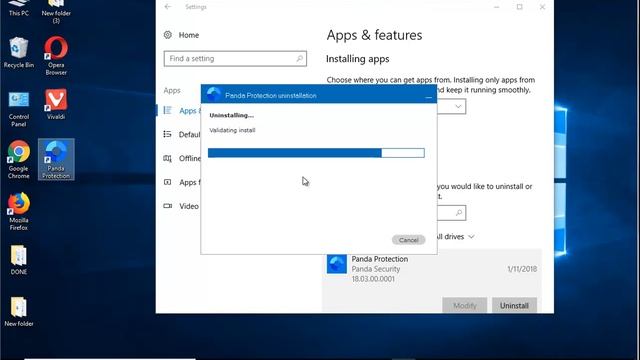Click search icon in app list search box
The height and width of the screenshot is (360, 640).
pyautogui.click(x=459, y=213)
